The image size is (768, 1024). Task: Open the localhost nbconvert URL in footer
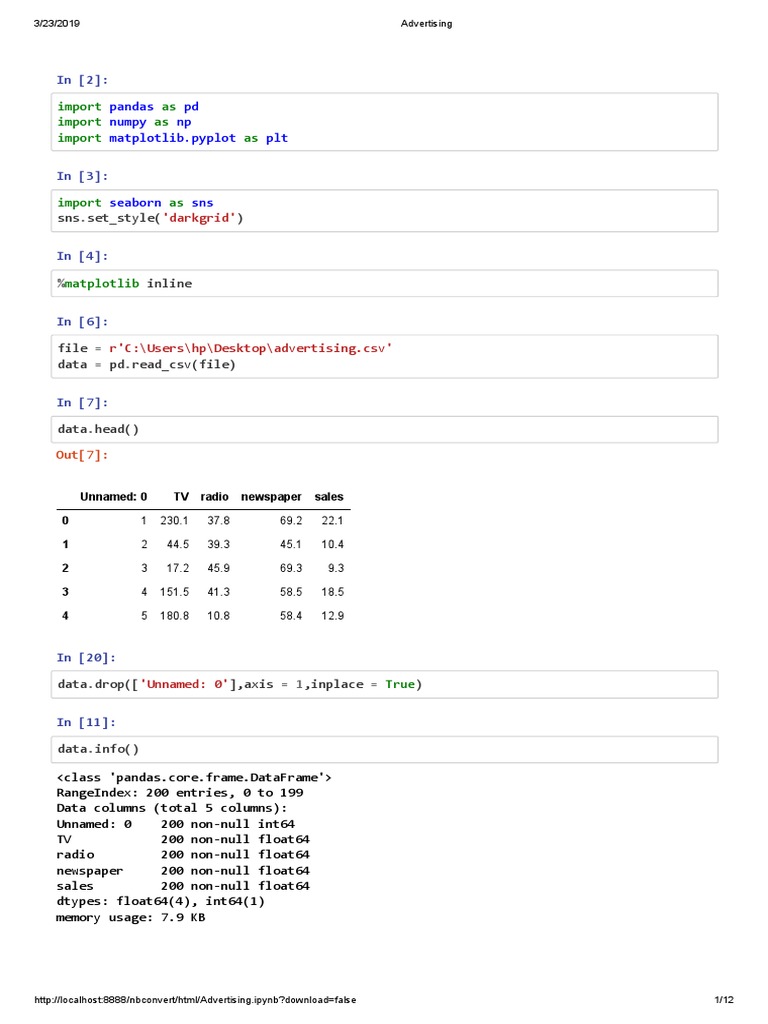click(x=195, y=1000)
